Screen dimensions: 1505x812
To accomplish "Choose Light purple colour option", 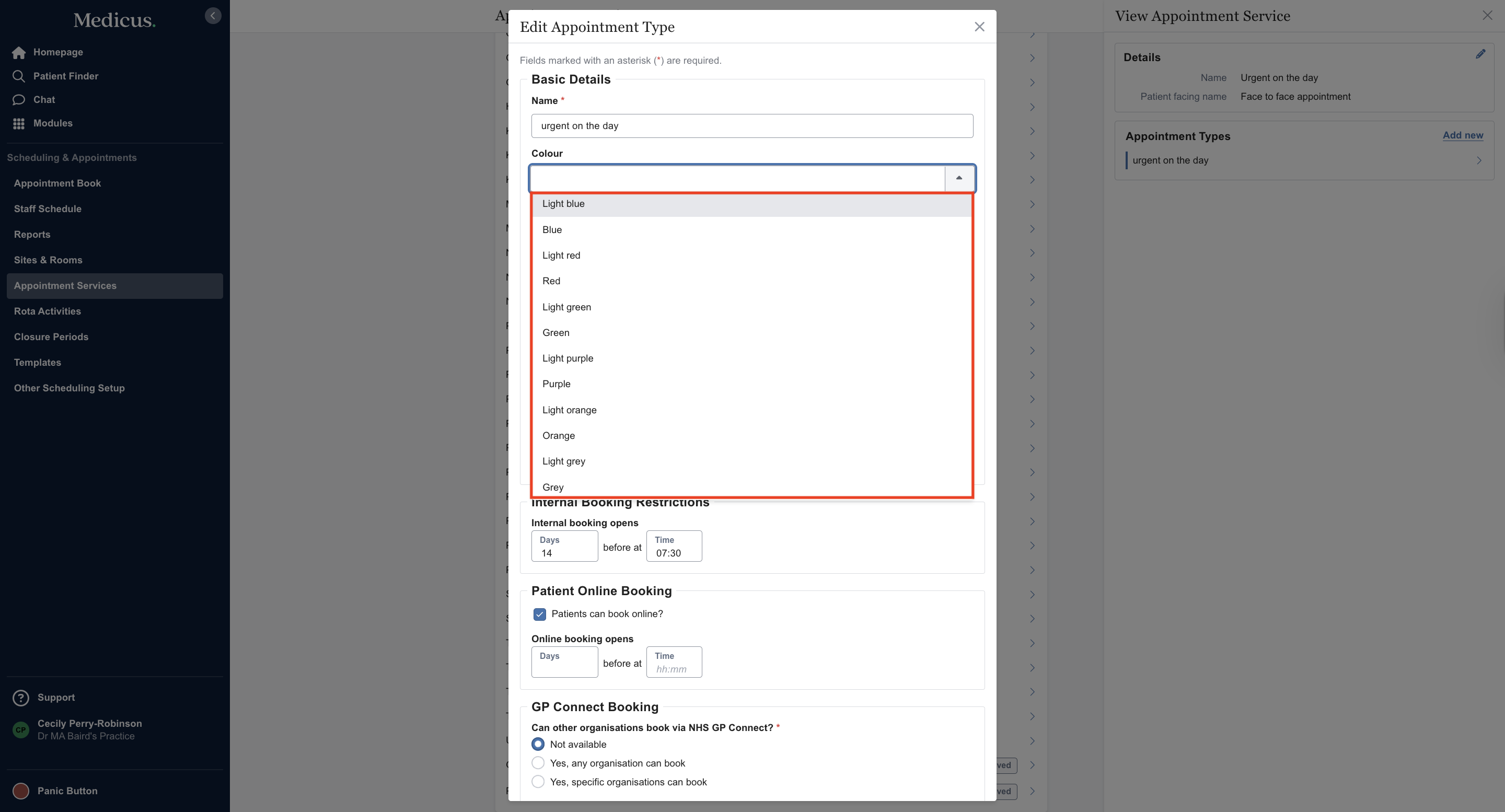I will [751, 358].
